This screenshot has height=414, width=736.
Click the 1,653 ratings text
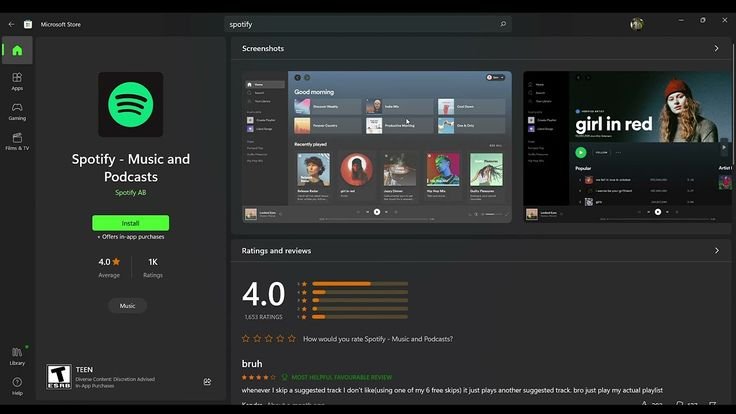(x=263, y=317)
